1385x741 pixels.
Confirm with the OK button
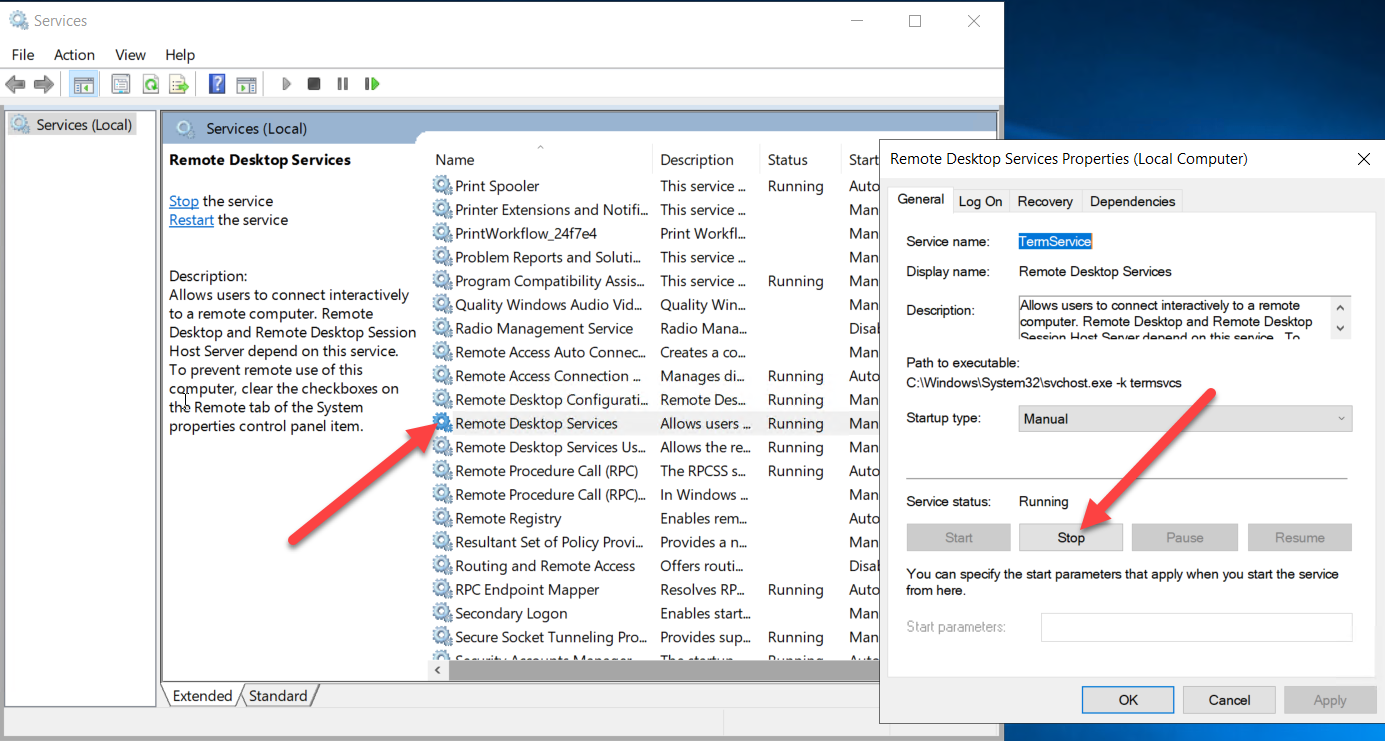point(1129,700)
